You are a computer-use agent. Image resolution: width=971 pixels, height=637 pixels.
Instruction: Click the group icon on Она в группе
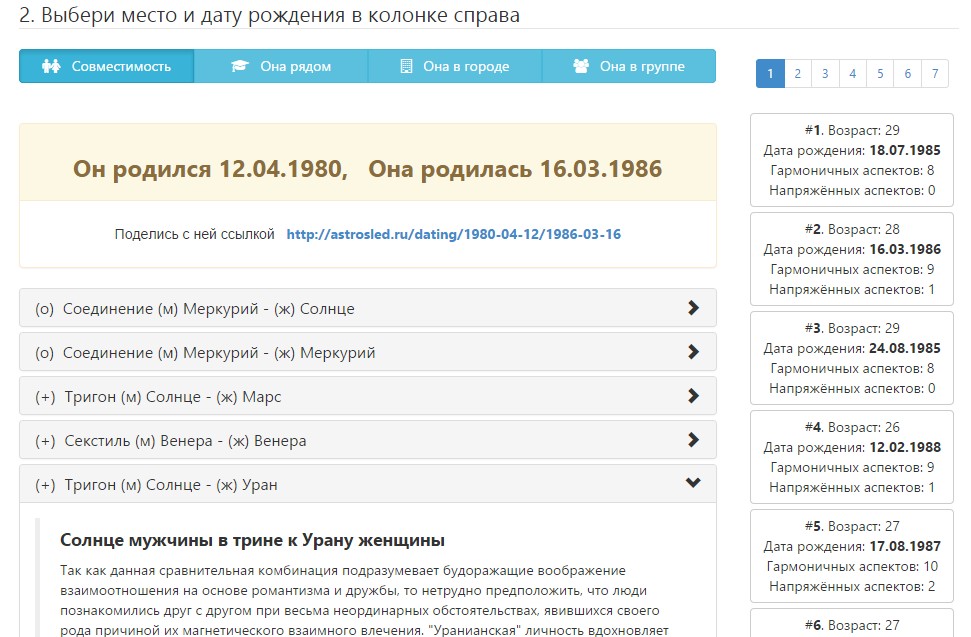point(581,66)
